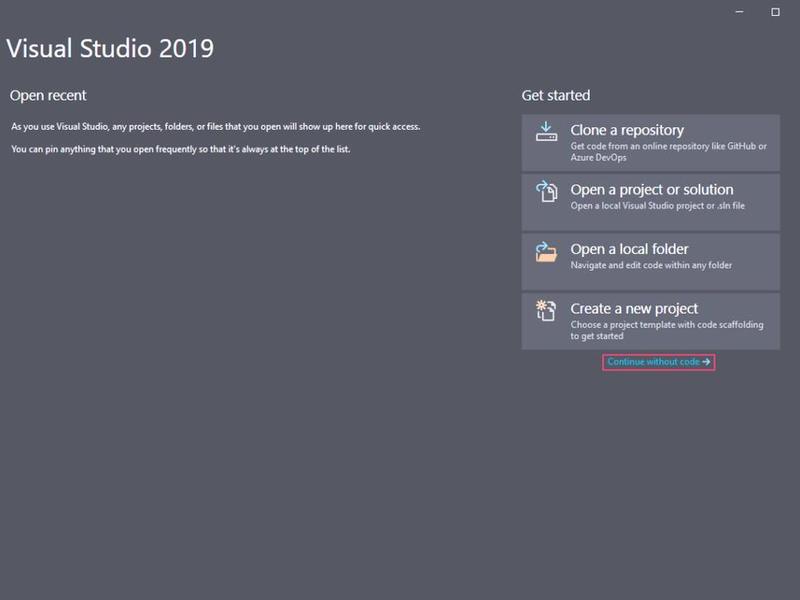
Task: Open the Clone a repository card title
Action: (x=627, y=130)
